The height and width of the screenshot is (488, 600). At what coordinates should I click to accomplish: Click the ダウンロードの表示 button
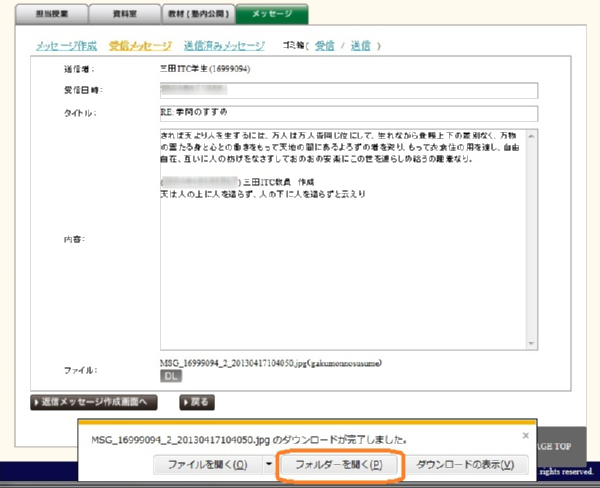[465, 465]
